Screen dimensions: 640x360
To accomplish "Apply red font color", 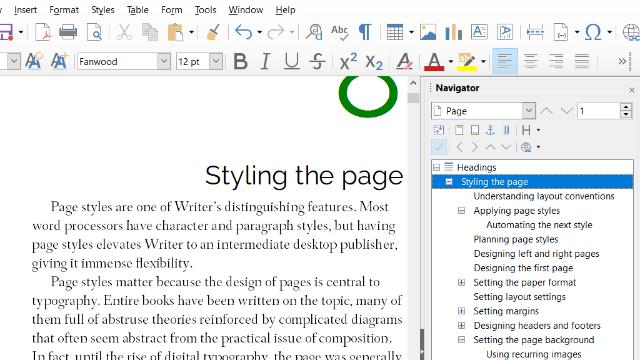I will (434, 62).
